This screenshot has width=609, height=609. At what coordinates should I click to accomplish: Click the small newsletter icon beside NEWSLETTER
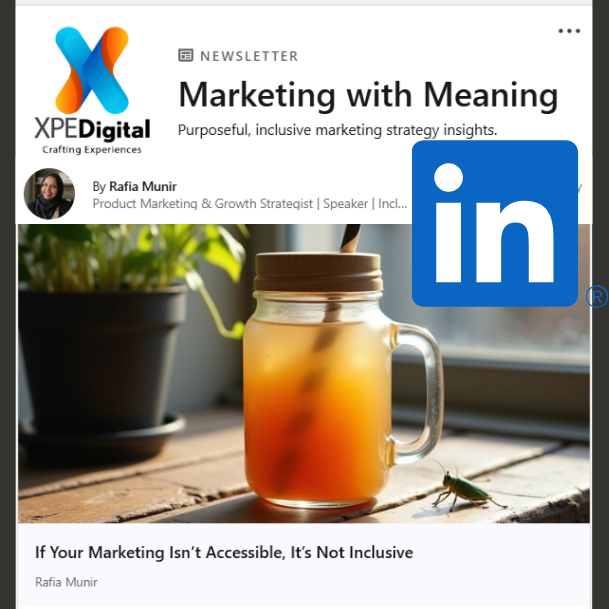(186, 56)
